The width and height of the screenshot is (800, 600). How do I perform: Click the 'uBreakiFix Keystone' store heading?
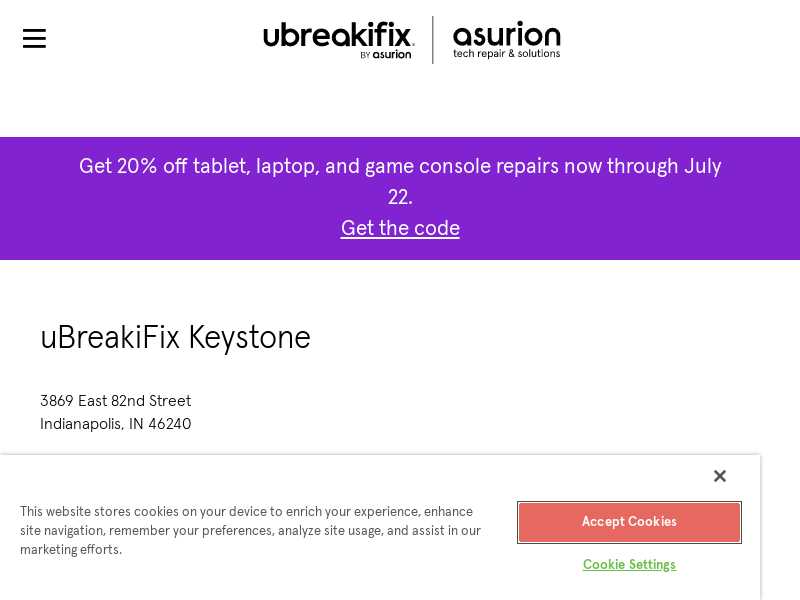coord(175,337)
